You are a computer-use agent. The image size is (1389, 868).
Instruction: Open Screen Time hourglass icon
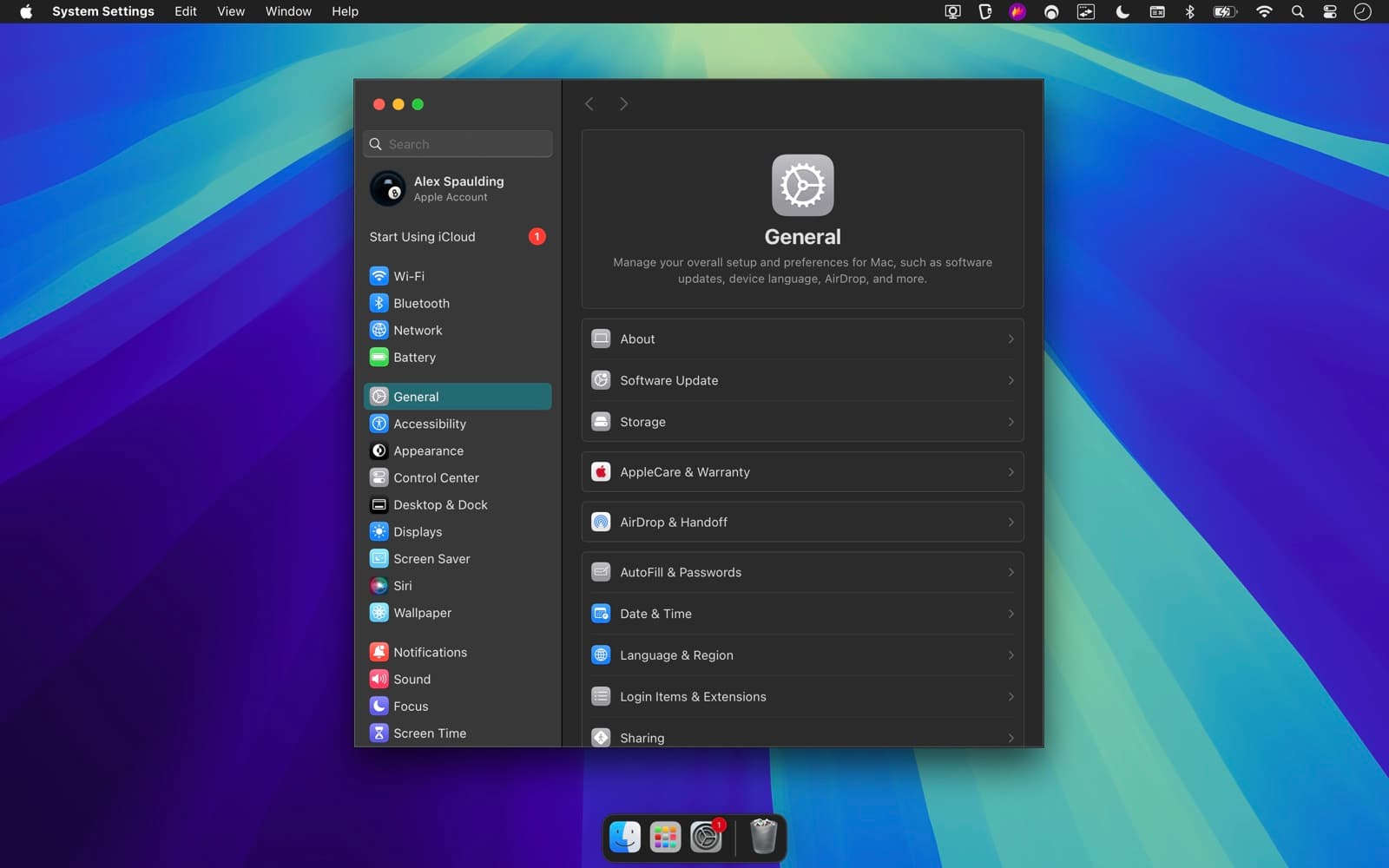379,733
